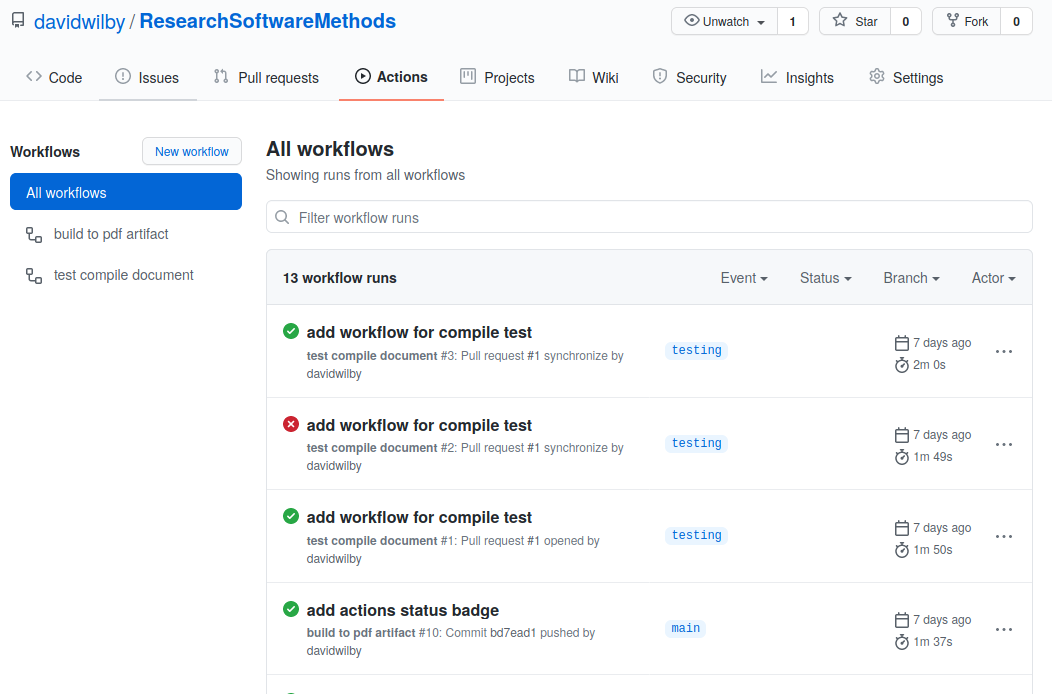This screenshot has width=1052, height=694.
Task: Open the Actor filter dropdown
Action: [x=993, y=278]
